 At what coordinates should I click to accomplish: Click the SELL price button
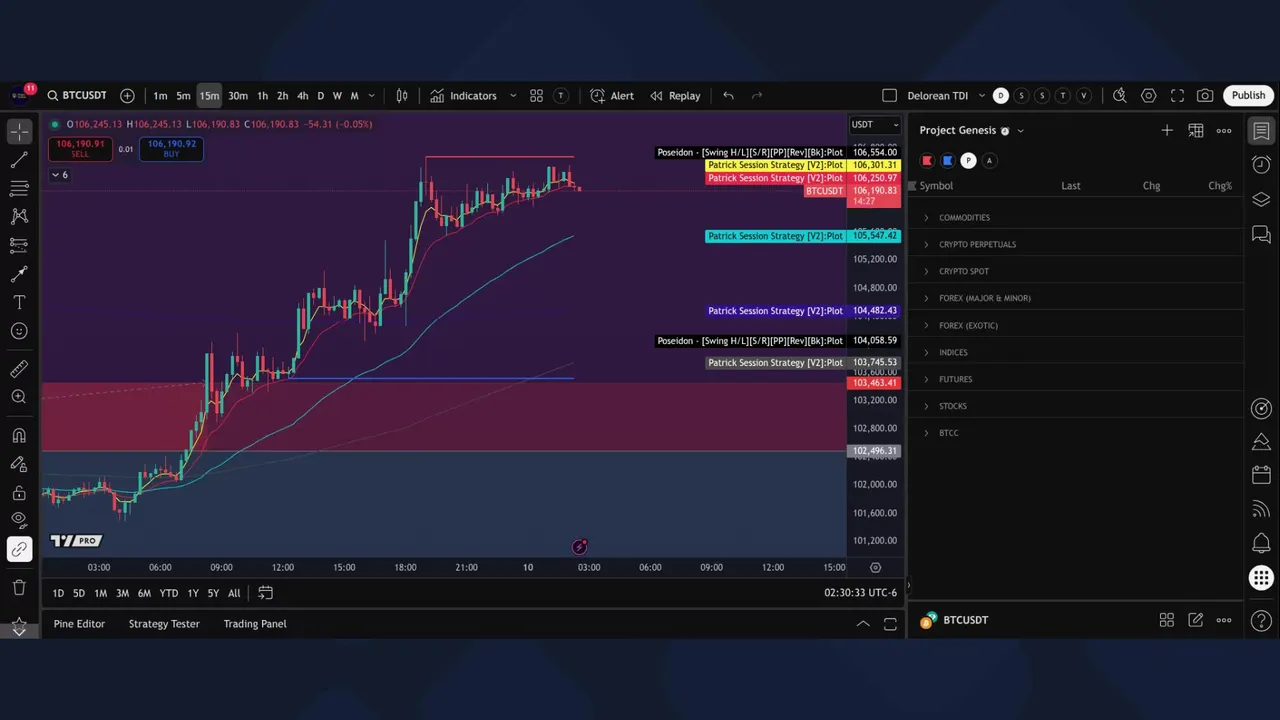pyautogui.click(x=80, y=149)
